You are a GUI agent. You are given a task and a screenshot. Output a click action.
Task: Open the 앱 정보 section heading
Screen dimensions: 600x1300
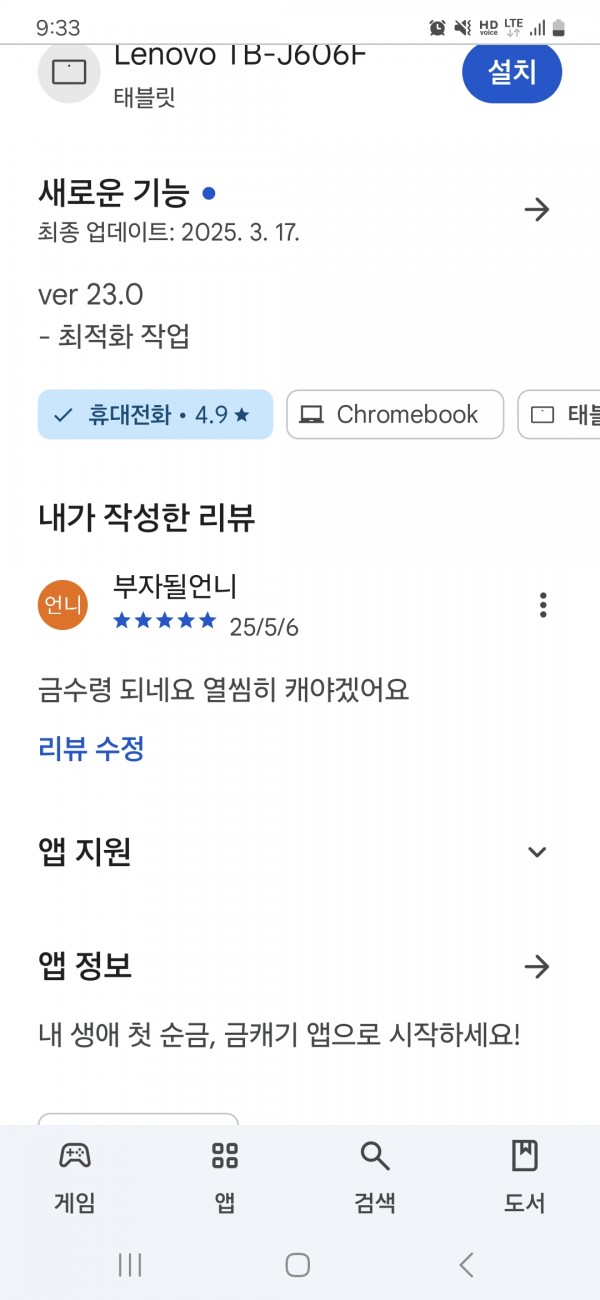coord(85,966)
